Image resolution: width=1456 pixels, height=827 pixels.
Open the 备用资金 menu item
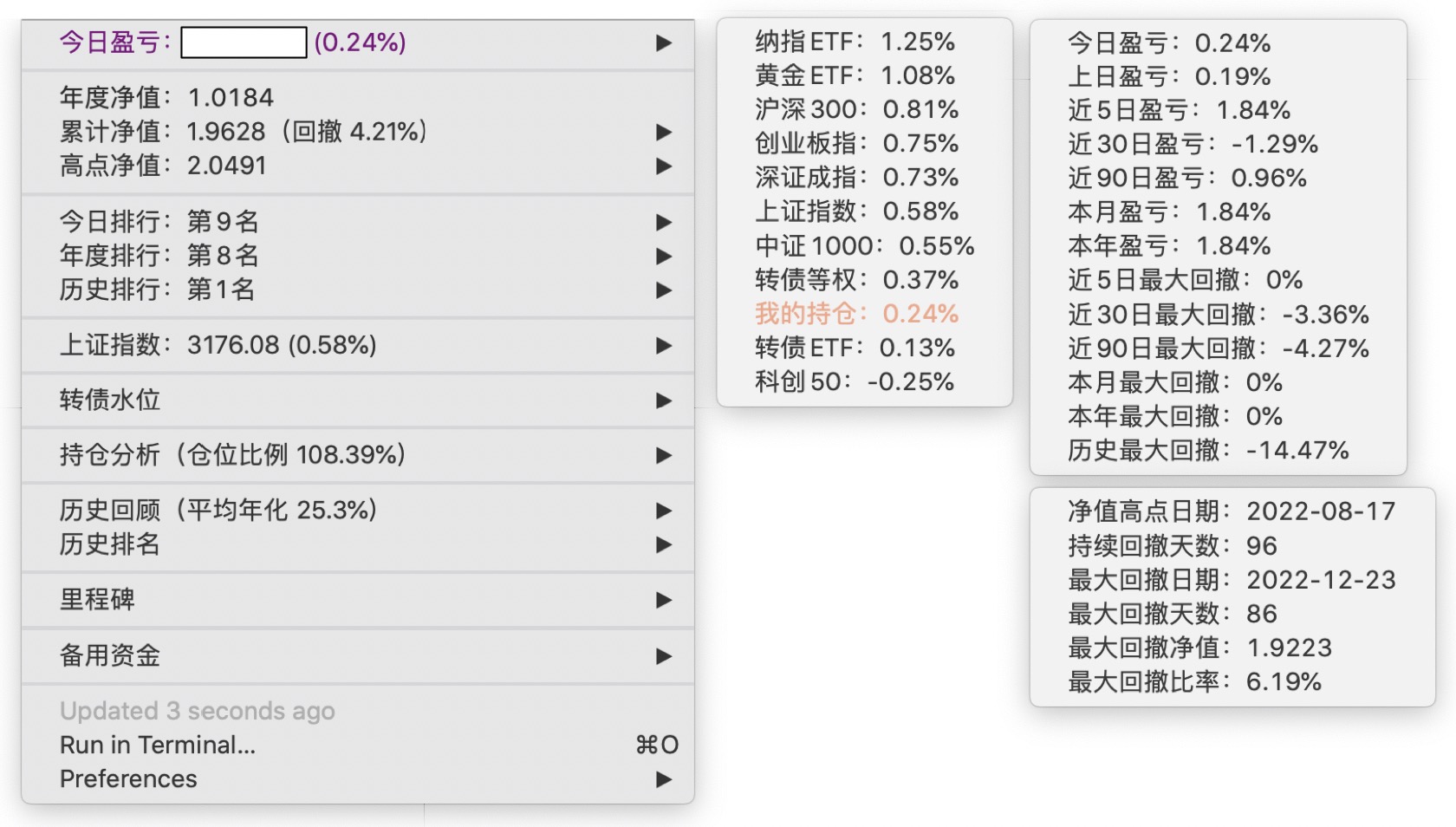pos(110,655)
